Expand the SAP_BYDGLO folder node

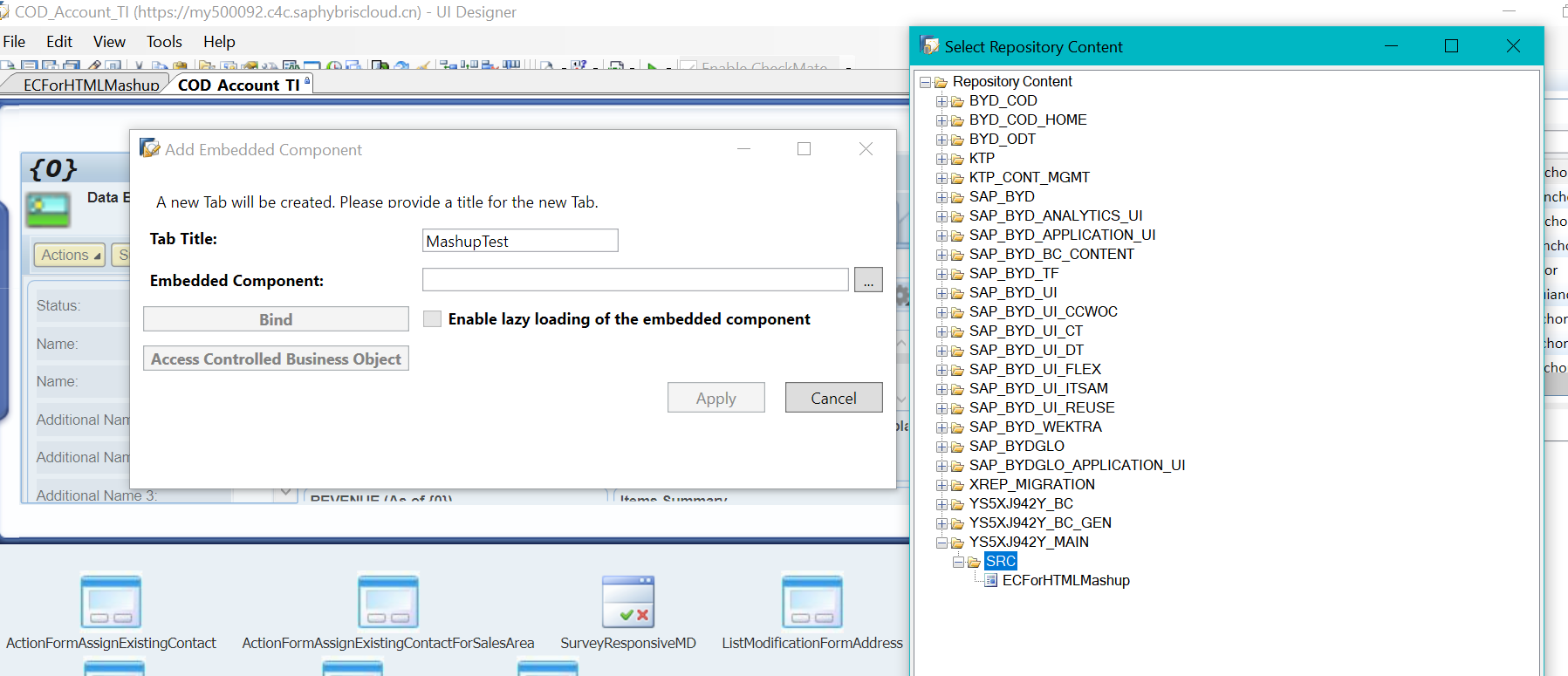[x=941, y=447]
